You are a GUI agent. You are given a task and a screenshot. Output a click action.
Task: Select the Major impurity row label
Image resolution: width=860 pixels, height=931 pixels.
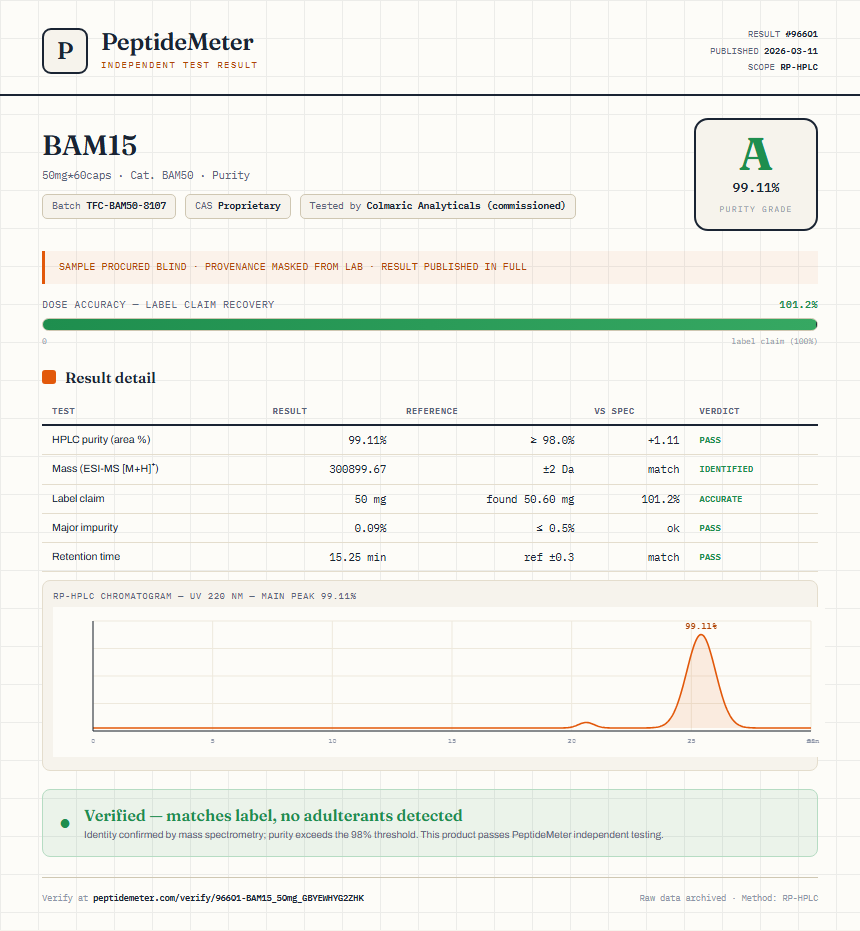(85, 527)
